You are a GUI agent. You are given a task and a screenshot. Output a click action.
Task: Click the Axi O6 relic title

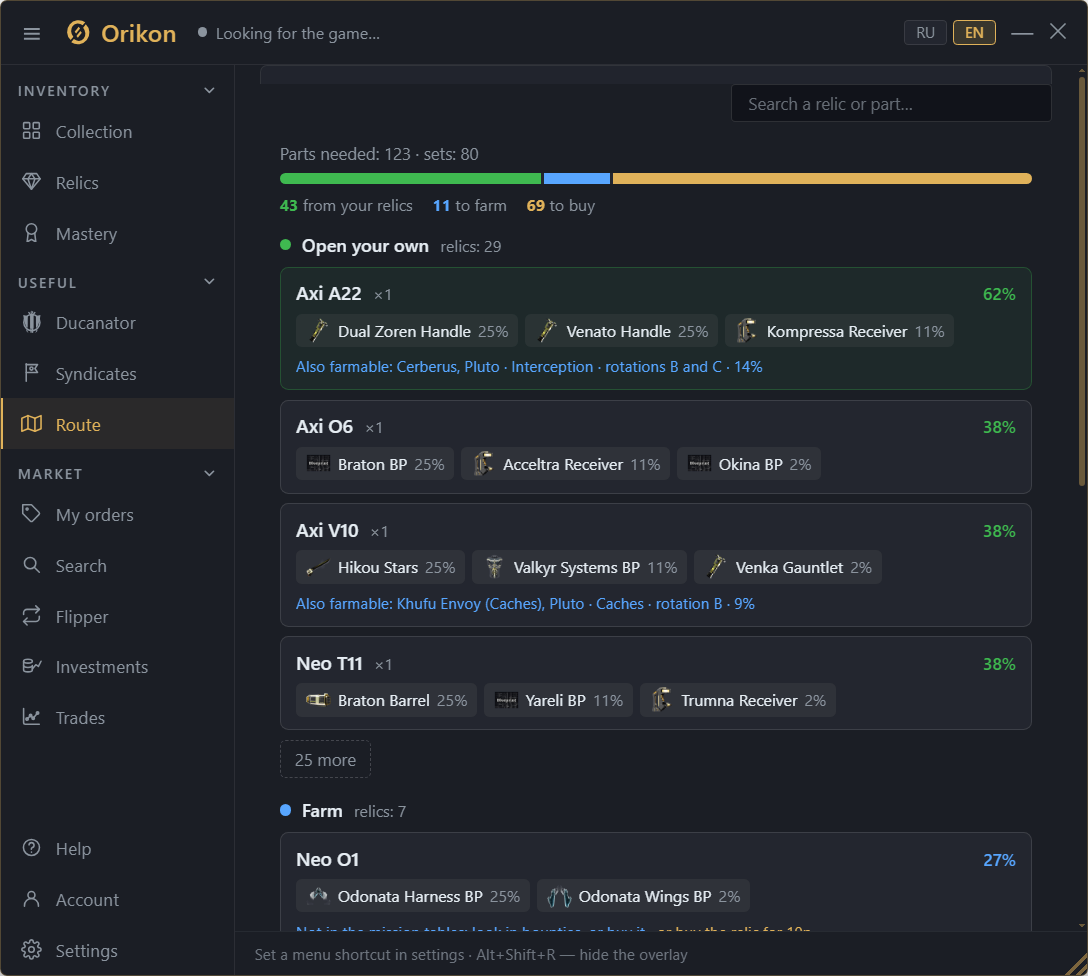324,427
